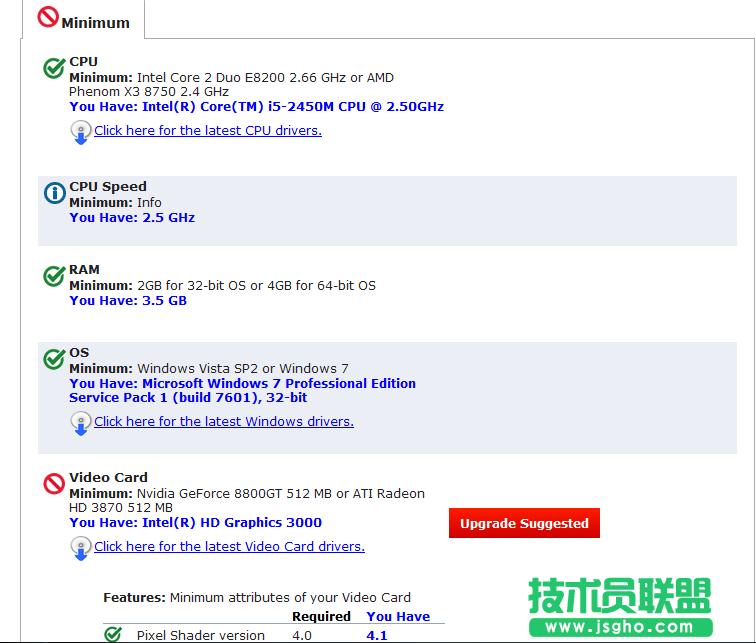
Task: Click the green checkmark beside OS
Action: coord(54,359)
